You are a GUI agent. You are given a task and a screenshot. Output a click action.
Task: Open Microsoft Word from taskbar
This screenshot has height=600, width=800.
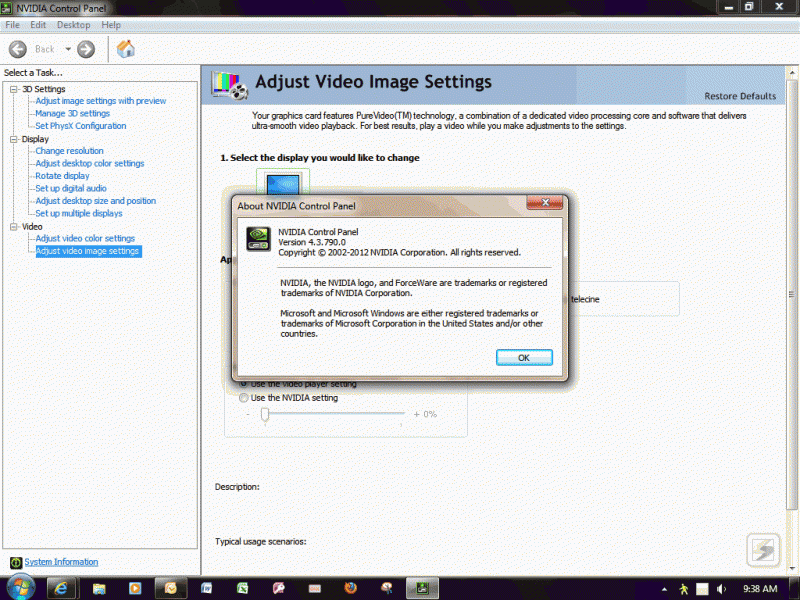207,588
